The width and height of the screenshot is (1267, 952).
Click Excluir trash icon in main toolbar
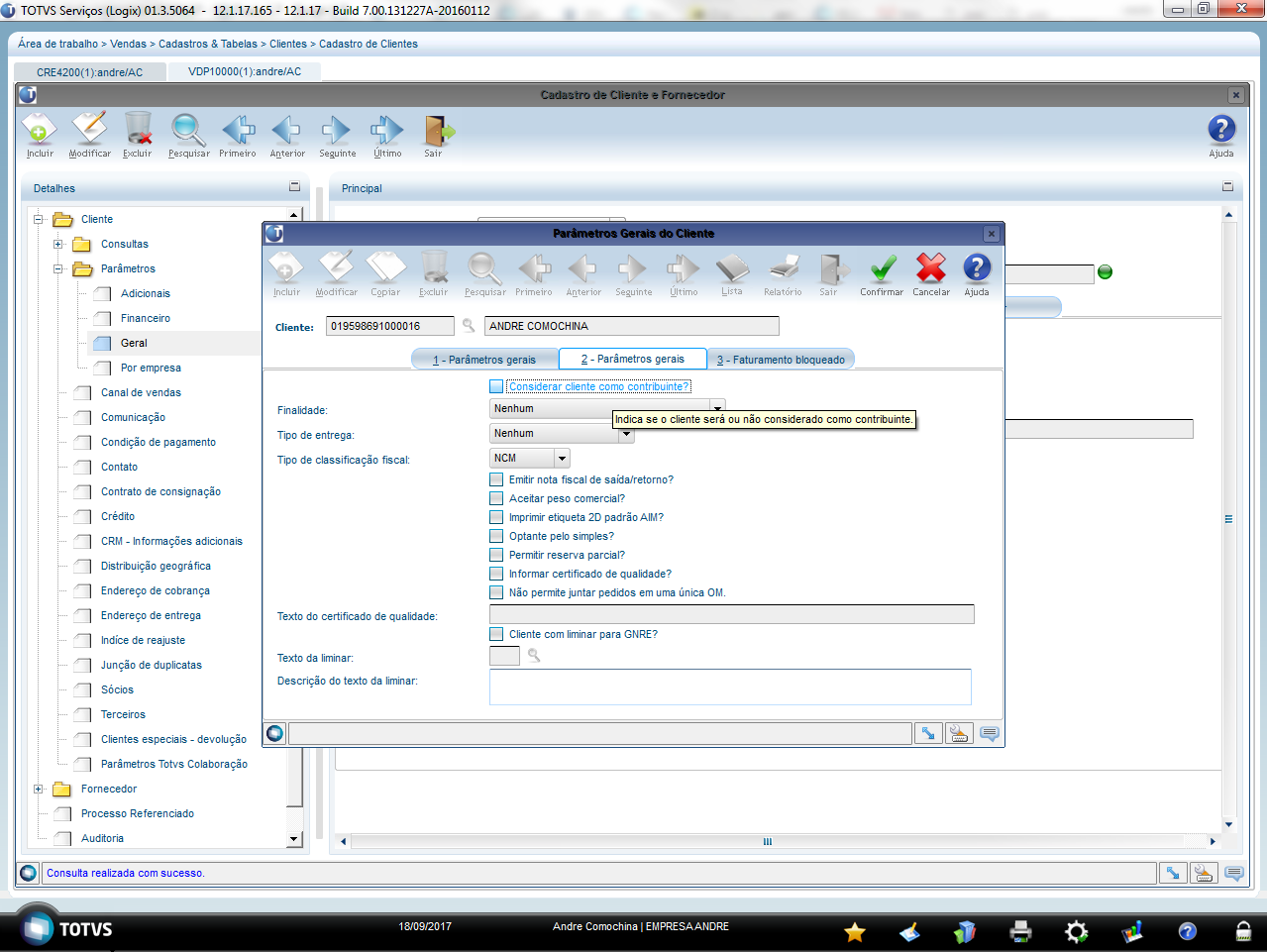tap(138, 136)
